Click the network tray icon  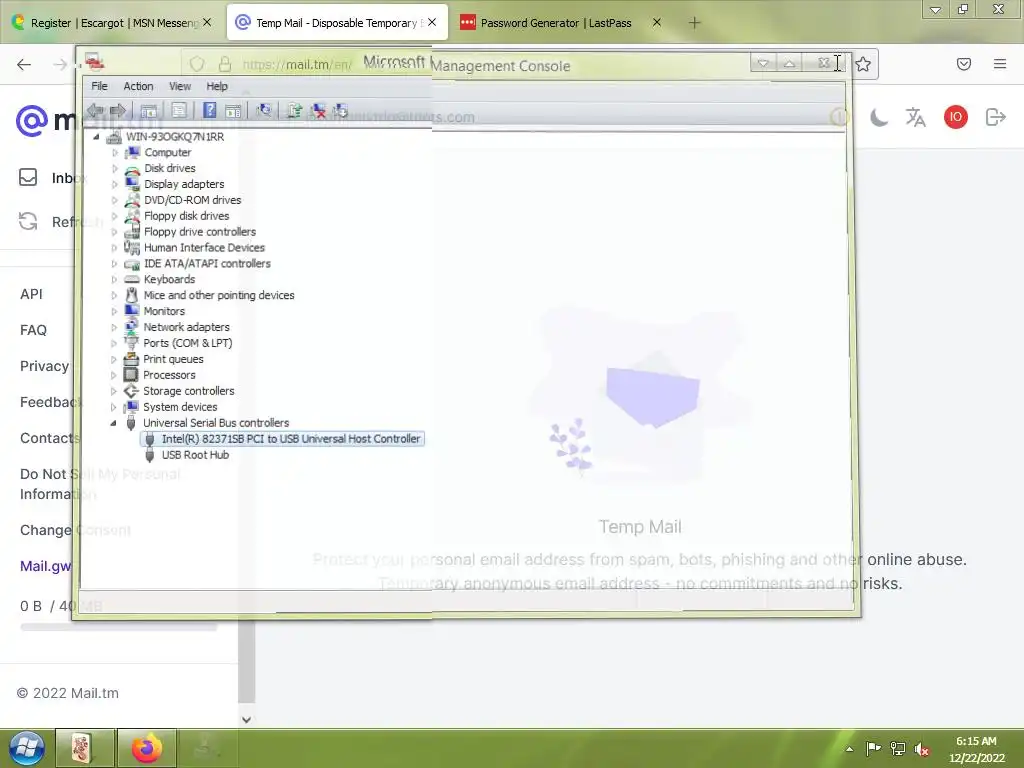[x=898, y=749]
